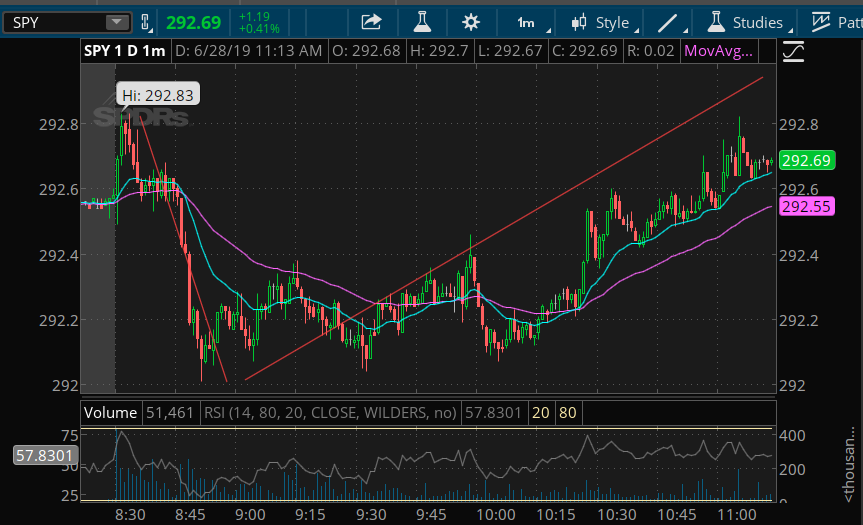Click the 292.69 price in toolbar
The height and width of the screenshot is (525, 863).
tap(193, 23)
